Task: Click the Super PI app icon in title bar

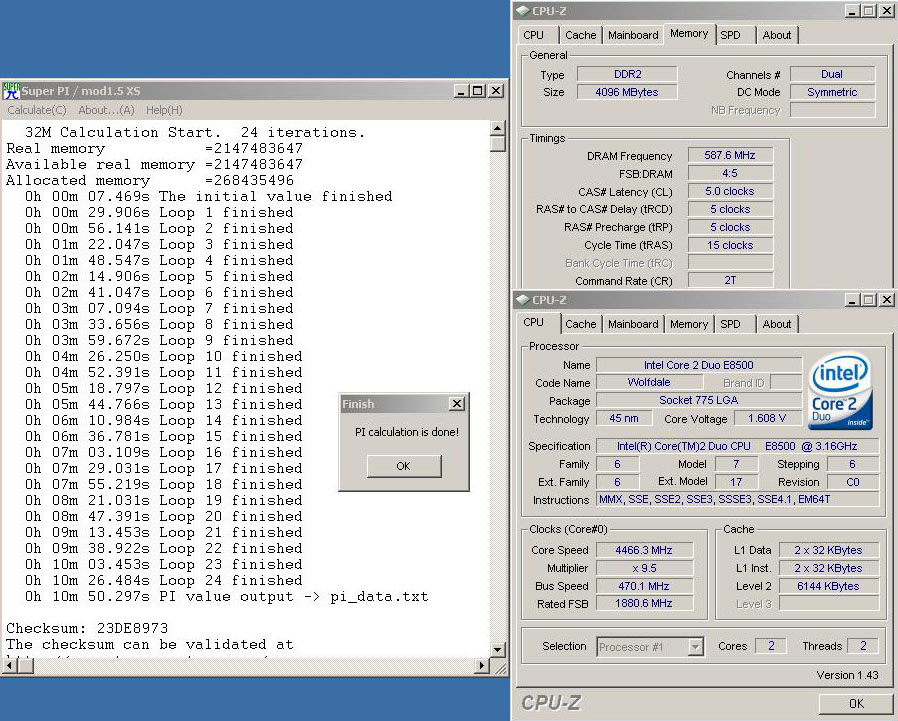Action: [11, 91]
